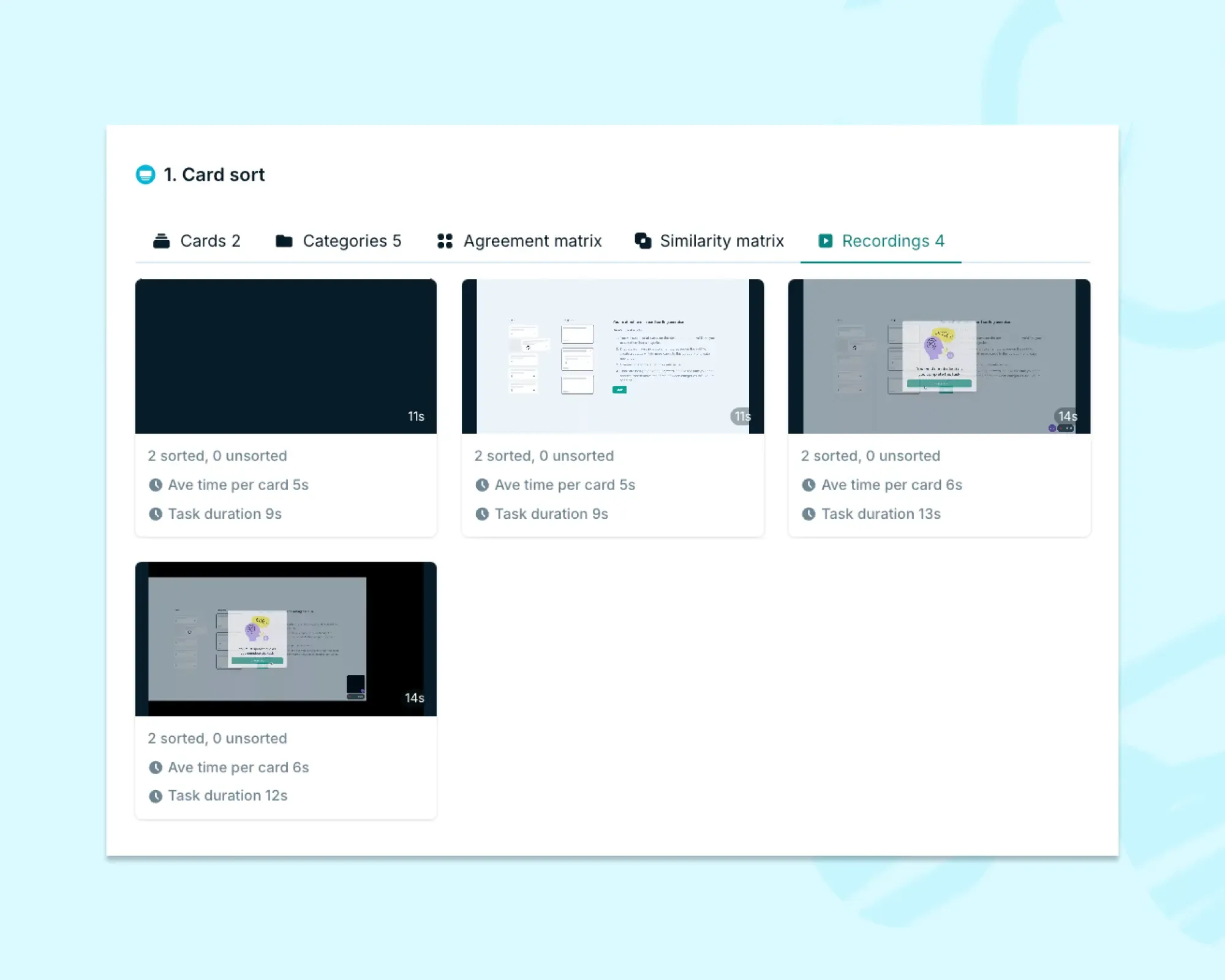Play the bottom 14s recording thumbnail

click(x=285, y=638)
